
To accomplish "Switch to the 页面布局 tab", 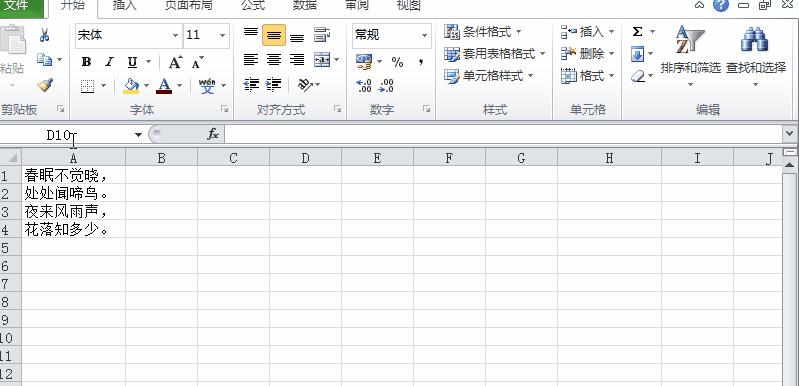I will 189,6.
